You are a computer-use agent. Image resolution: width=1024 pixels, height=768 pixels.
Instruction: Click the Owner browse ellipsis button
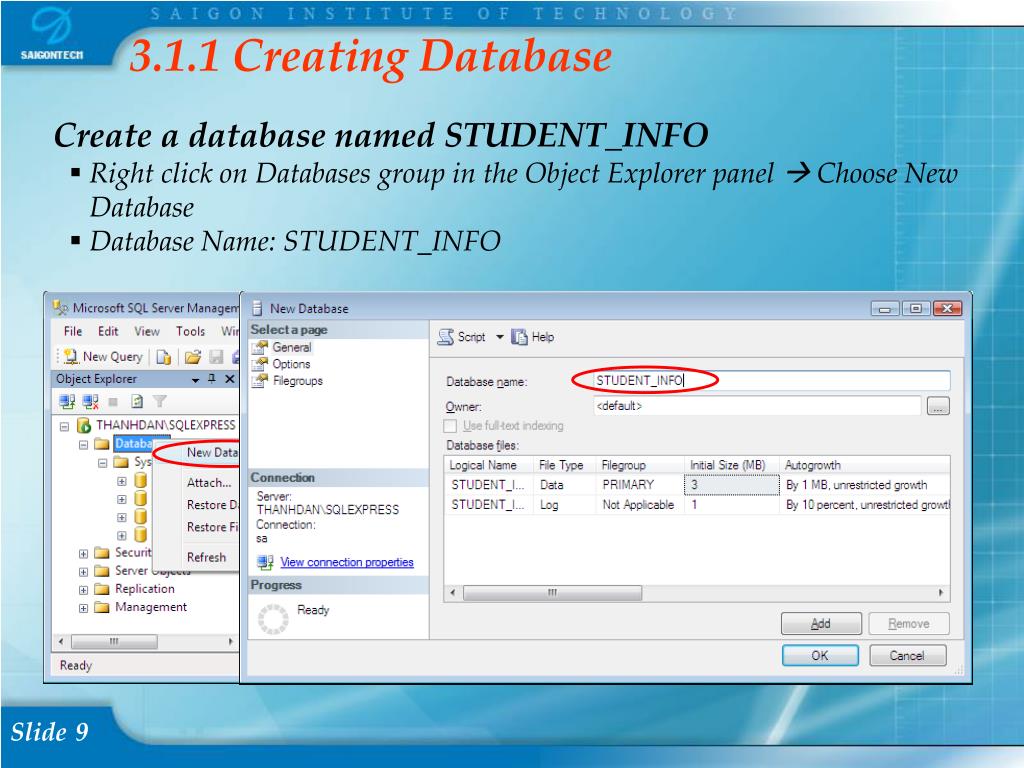[x=938, y=406]
